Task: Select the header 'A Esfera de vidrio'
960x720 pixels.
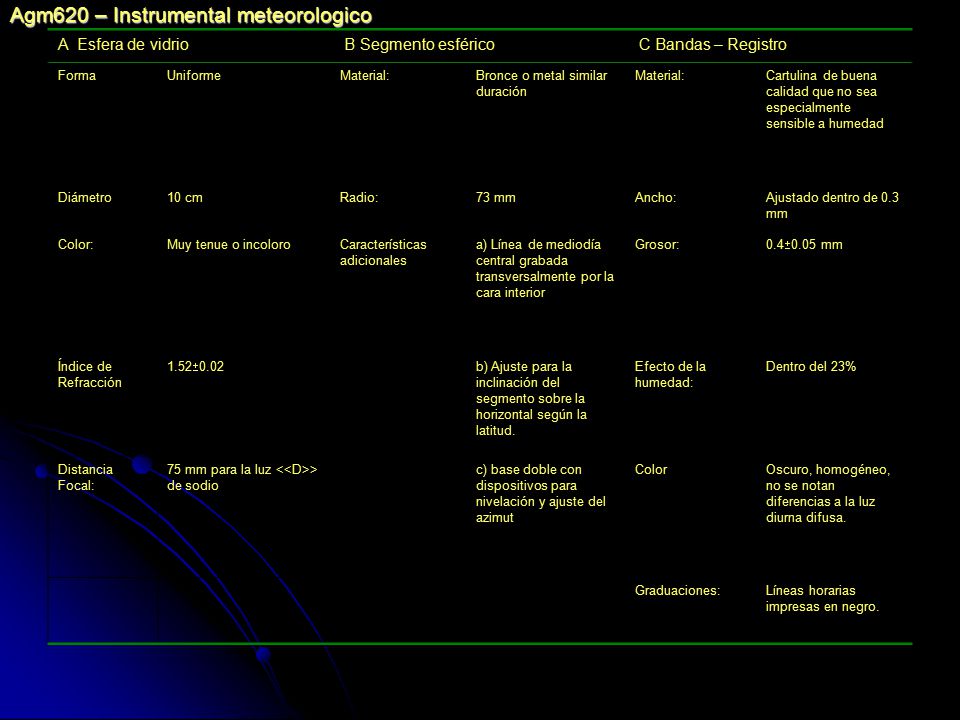Action: point(123,45)
